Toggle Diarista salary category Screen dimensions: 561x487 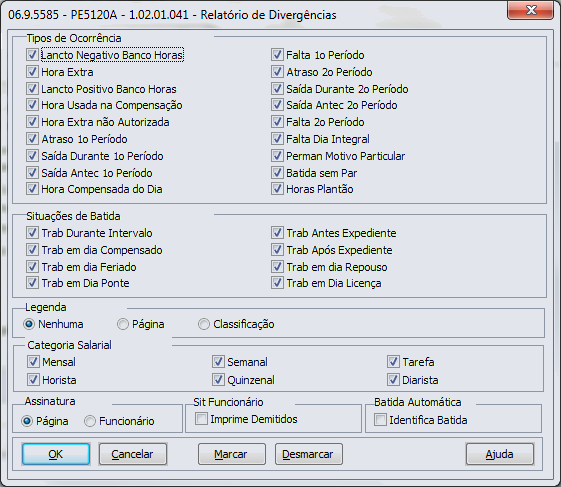click(x=393, y=379)
